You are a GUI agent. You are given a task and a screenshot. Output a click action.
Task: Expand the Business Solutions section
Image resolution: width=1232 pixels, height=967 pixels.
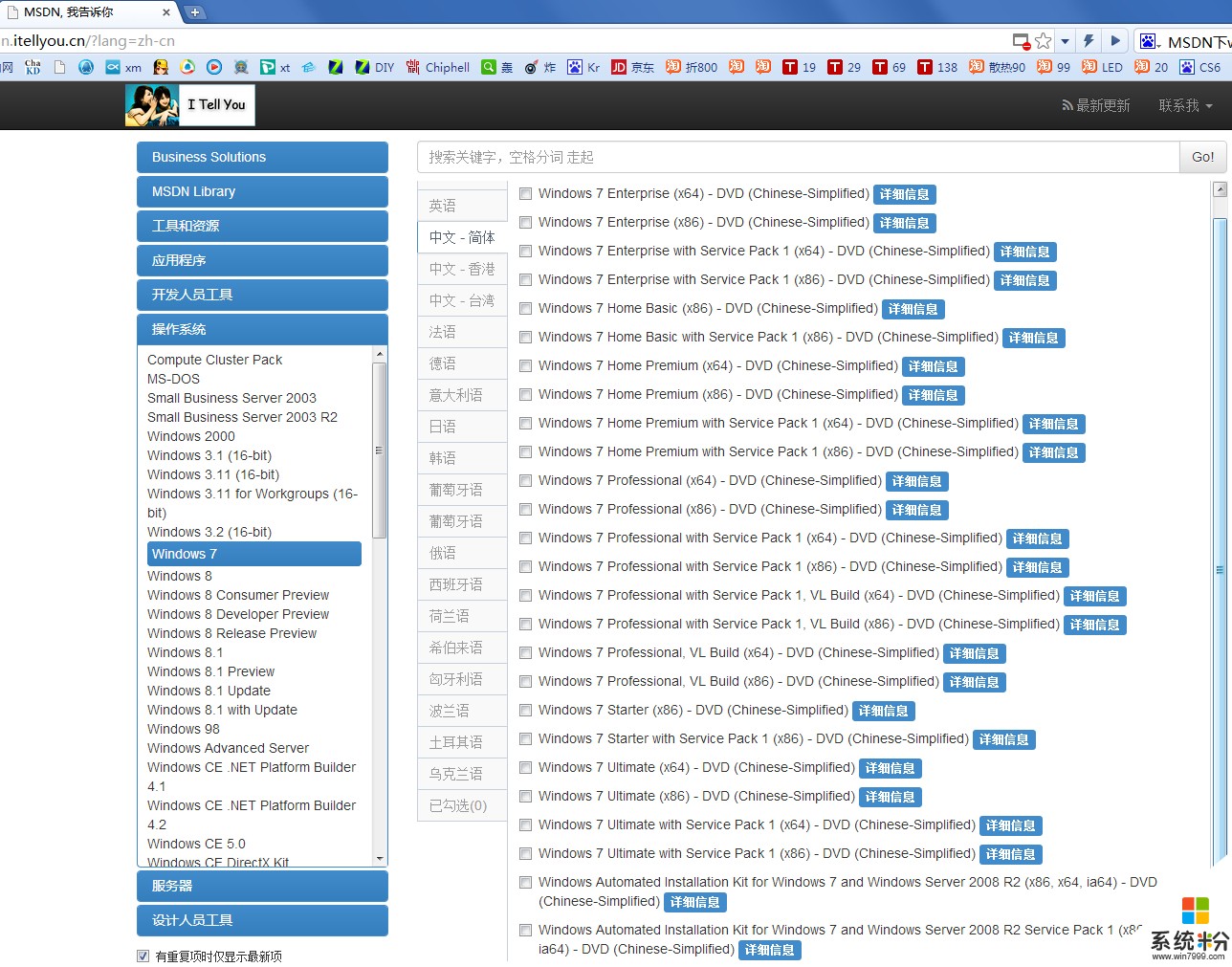pos(262,157)
